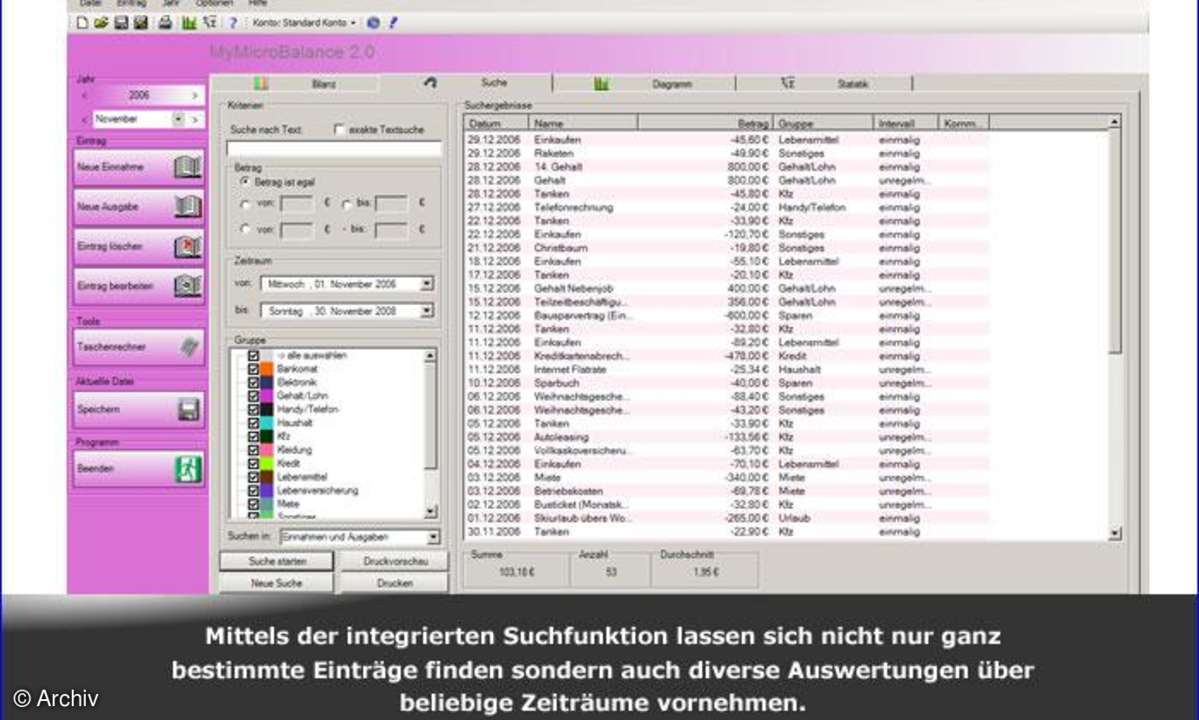Click the green bar chart toolbar icon
Screen dimensions: 1199x720
coord(189,23)
